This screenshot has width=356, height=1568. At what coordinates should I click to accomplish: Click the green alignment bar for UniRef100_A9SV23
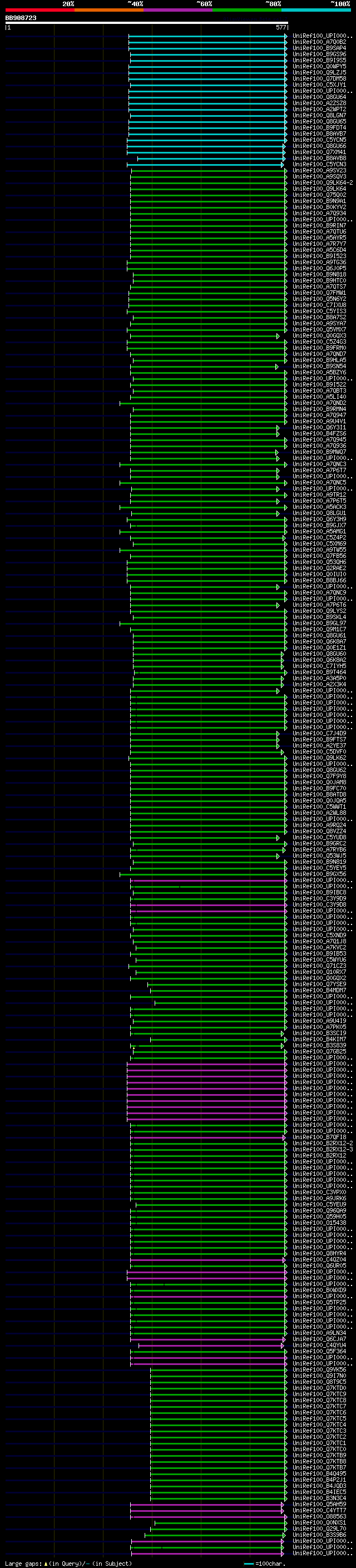point(209,170)
